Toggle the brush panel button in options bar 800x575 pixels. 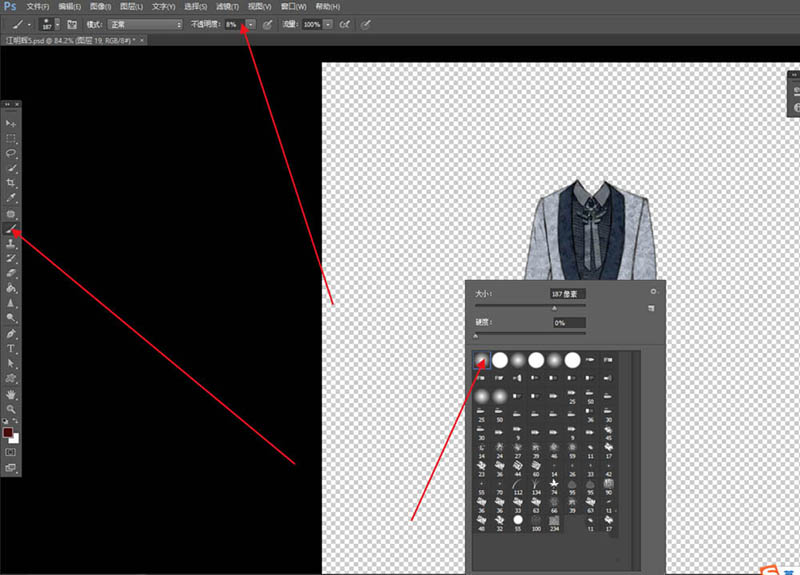coord(72,23)
